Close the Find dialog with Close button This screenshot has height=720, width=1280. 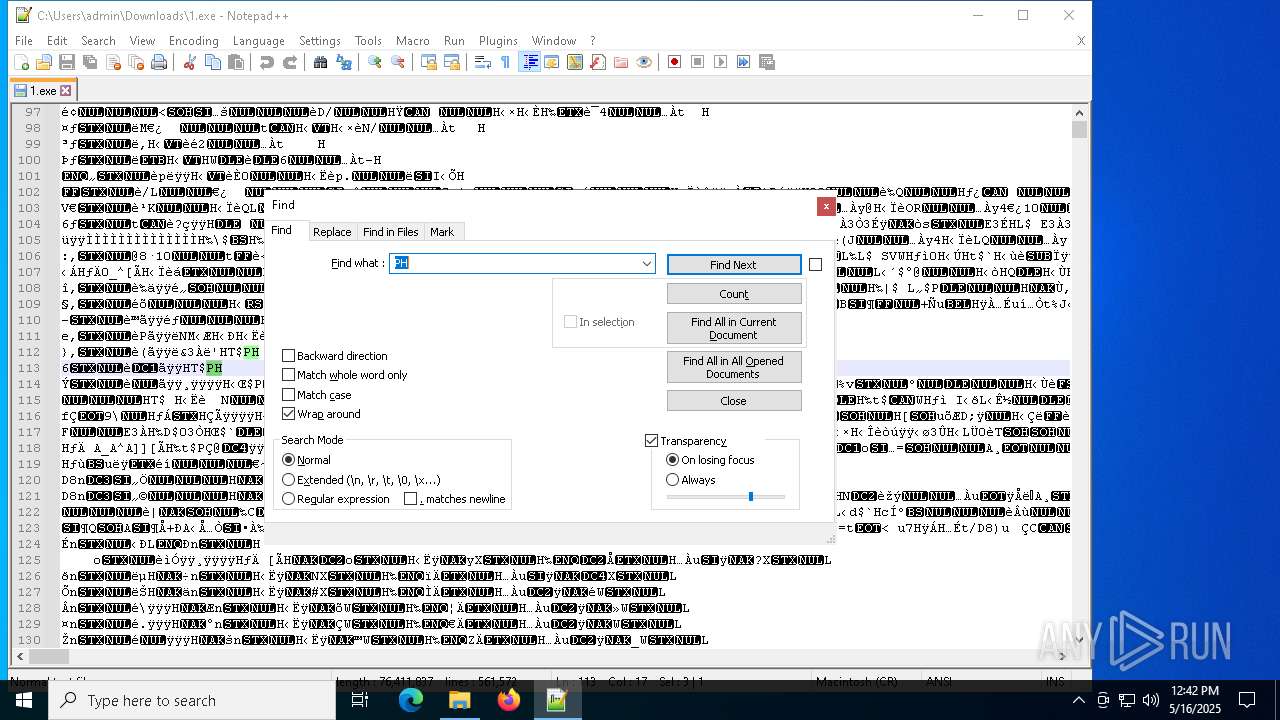[x=734, y=401]
